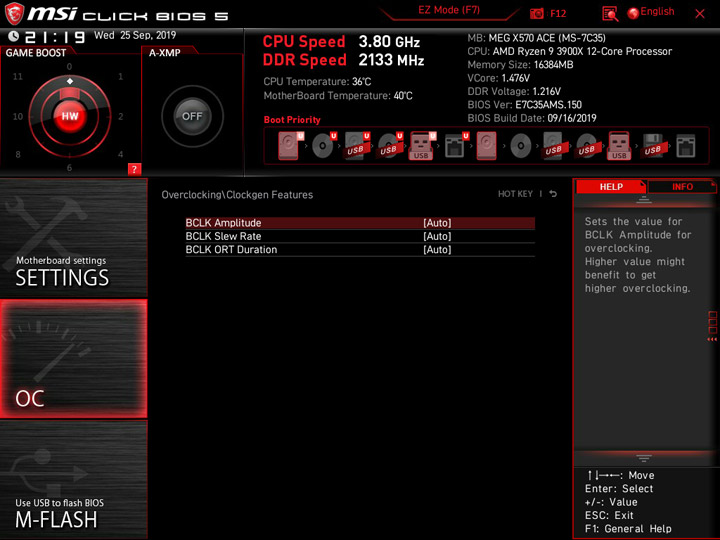This screenshot has width=720, height=540.
Task: Click the Overclocking\Clockgen Features breadcrumb
Action: point(237,195)
